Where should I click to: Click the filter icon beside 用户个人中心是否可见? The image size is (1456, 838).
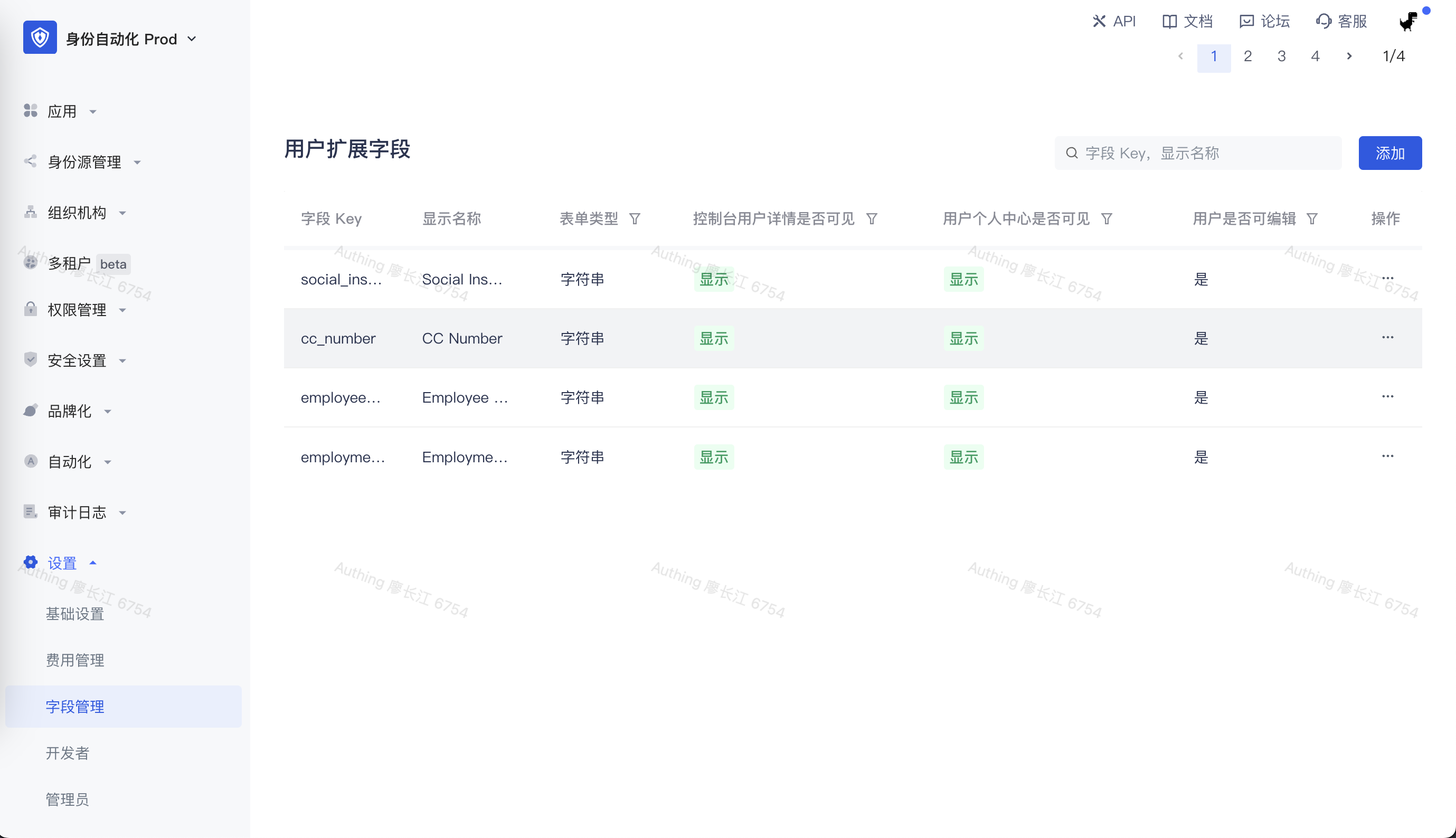[x=1107, y=218]
